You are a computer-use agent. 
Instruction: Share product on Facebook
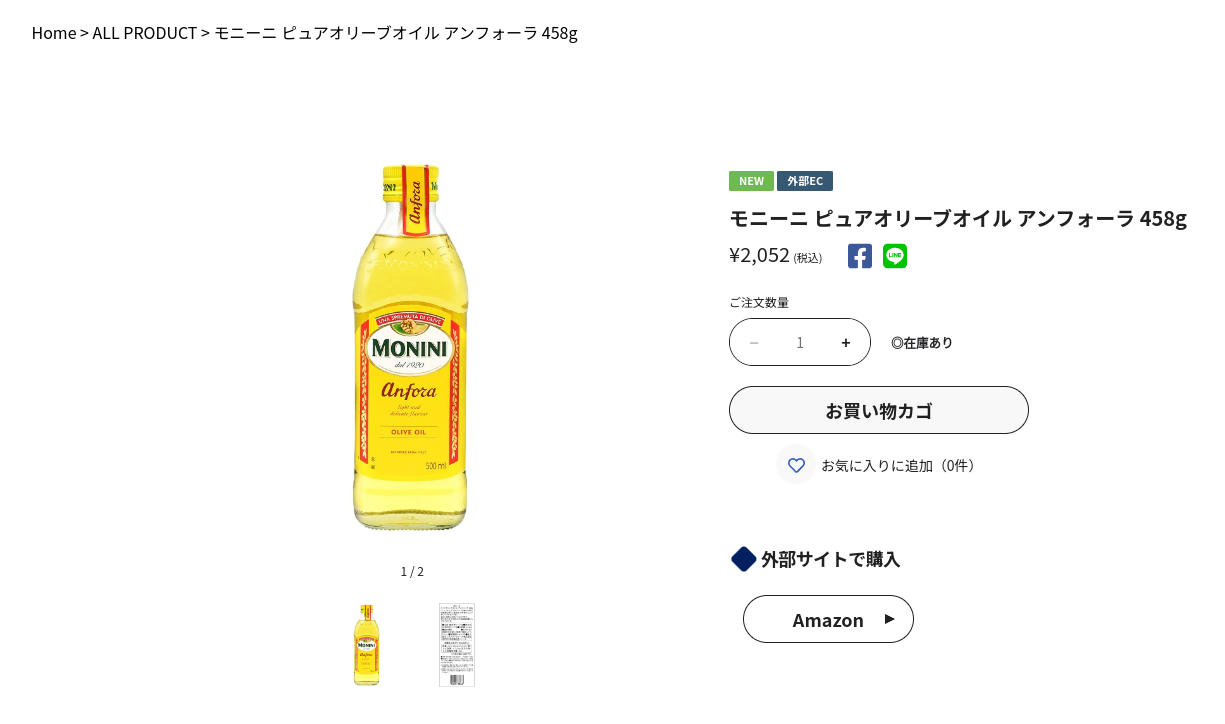pos(860,256)
